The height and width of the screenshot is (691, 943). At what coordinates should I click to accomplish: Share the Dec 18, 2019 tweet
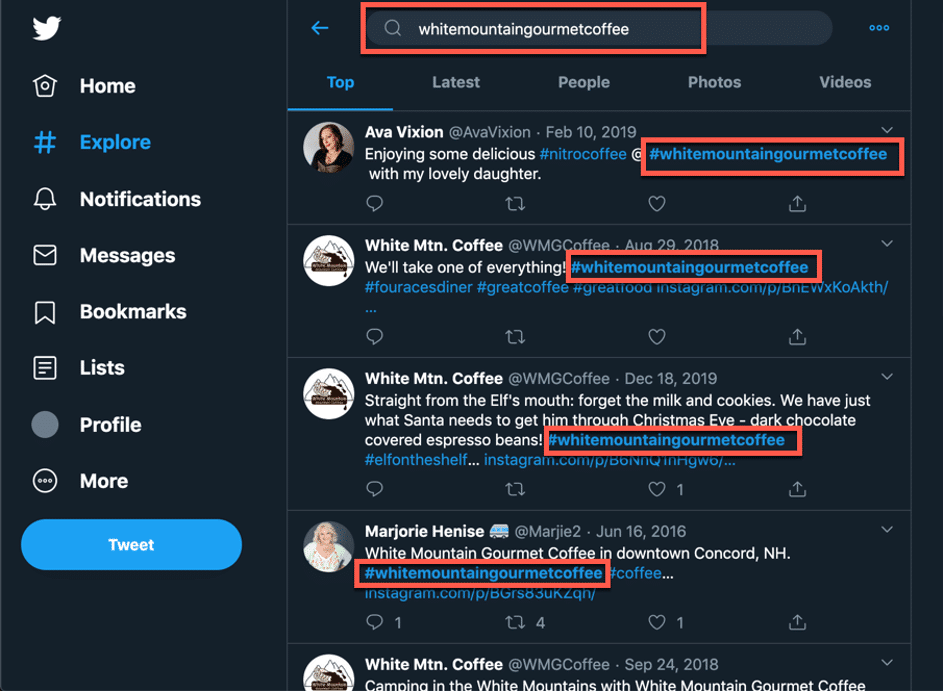(x=797, y=489)
